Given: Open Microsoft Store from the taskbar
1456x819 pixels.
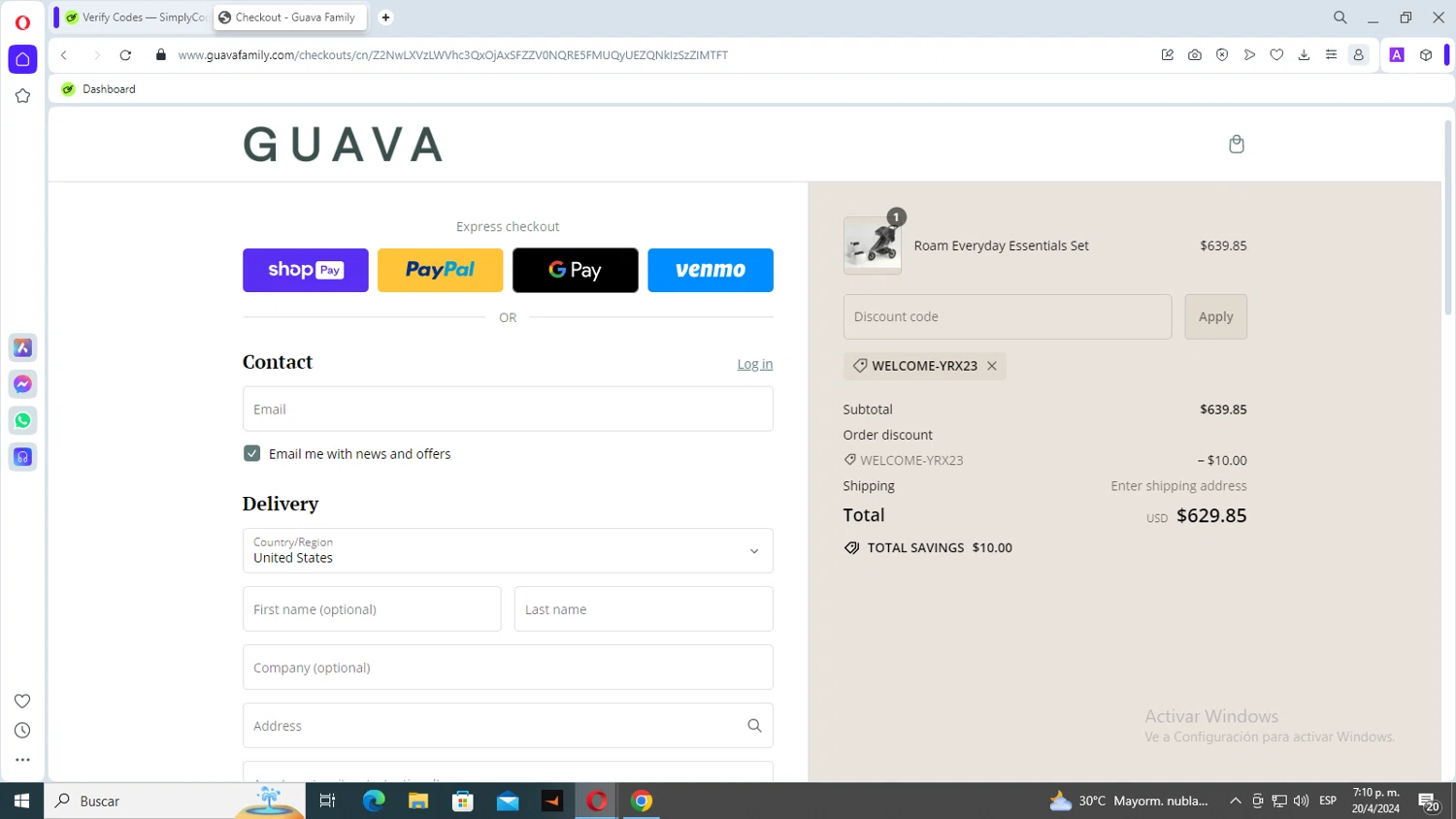Looking at the screenshot, I should click(463, 801).
